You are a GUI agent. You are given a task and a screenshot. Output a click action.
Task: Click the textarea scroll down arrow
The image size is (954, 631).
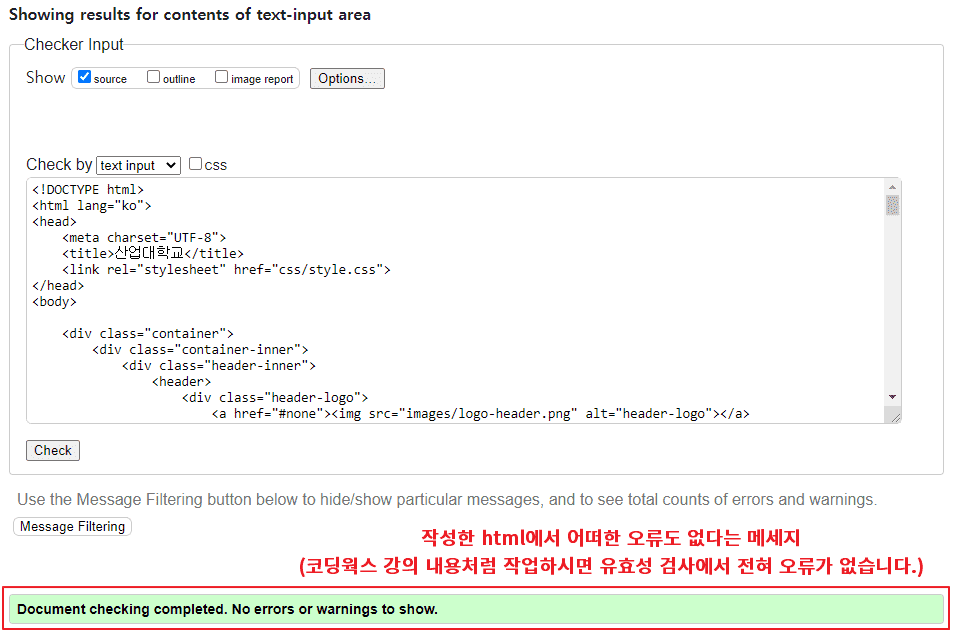coord(892,397)
